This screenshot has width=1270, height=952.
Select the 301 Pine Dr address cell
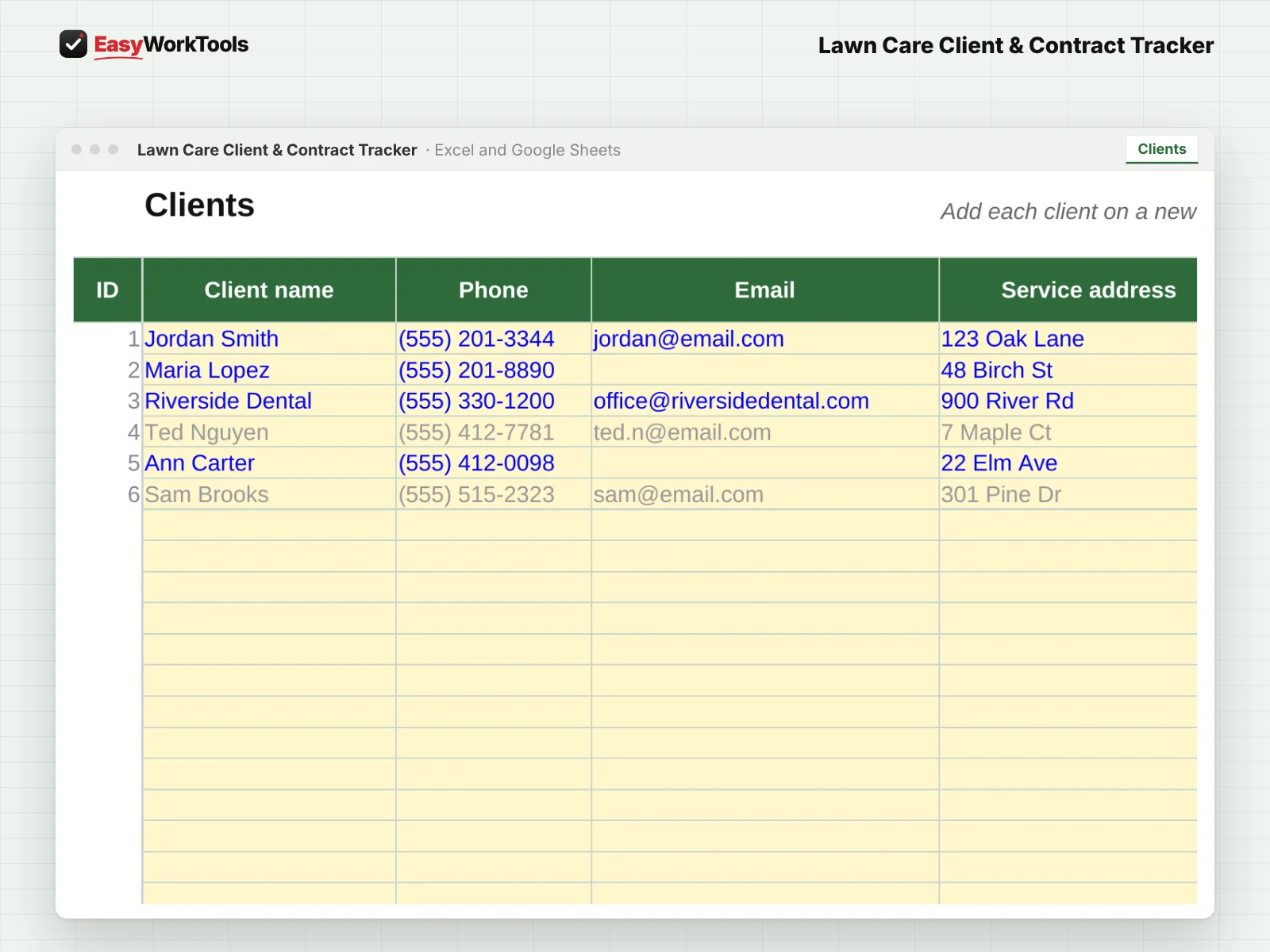pos(1068,494)
